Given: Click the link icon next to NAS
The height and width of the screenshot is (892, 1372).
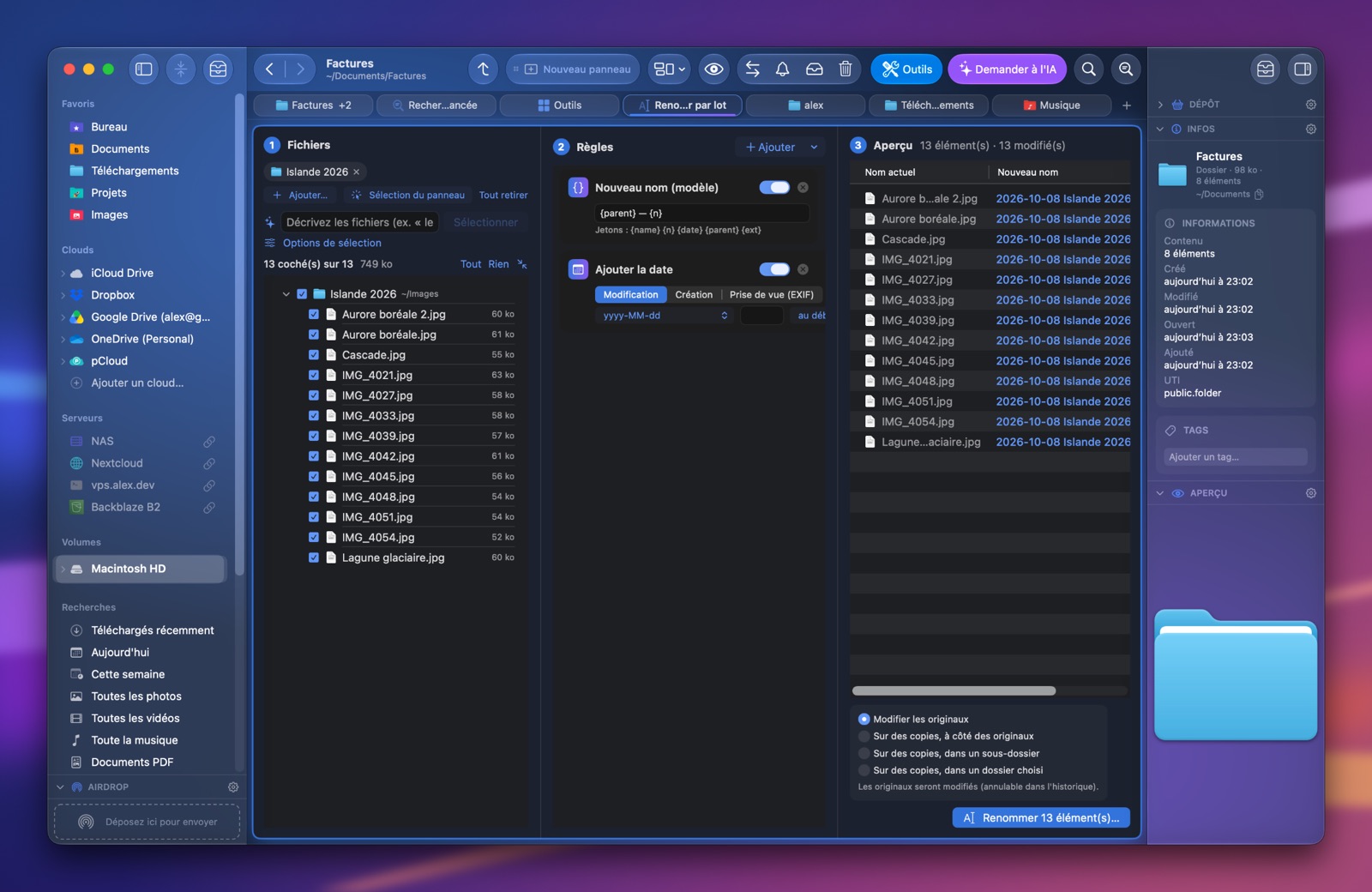Looking at the screenshot, I should click(x=209, y=442).
